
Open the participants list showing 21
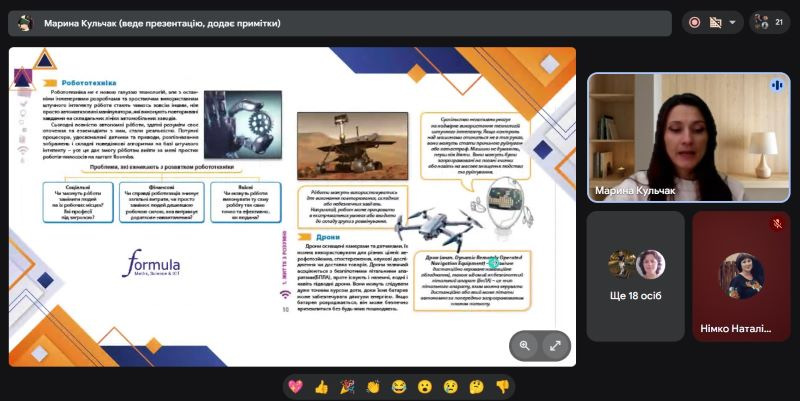[x=770, y=22]
